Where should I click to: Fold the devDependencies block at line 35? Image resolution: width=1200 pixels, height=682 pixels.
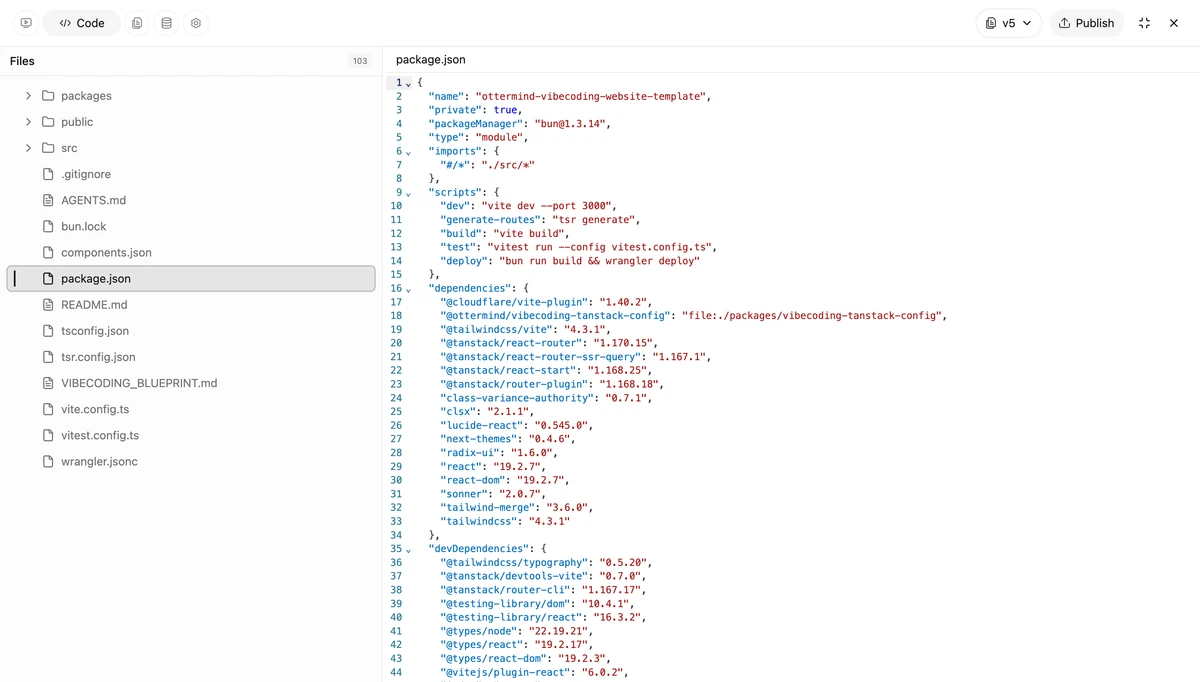(408, 550)
